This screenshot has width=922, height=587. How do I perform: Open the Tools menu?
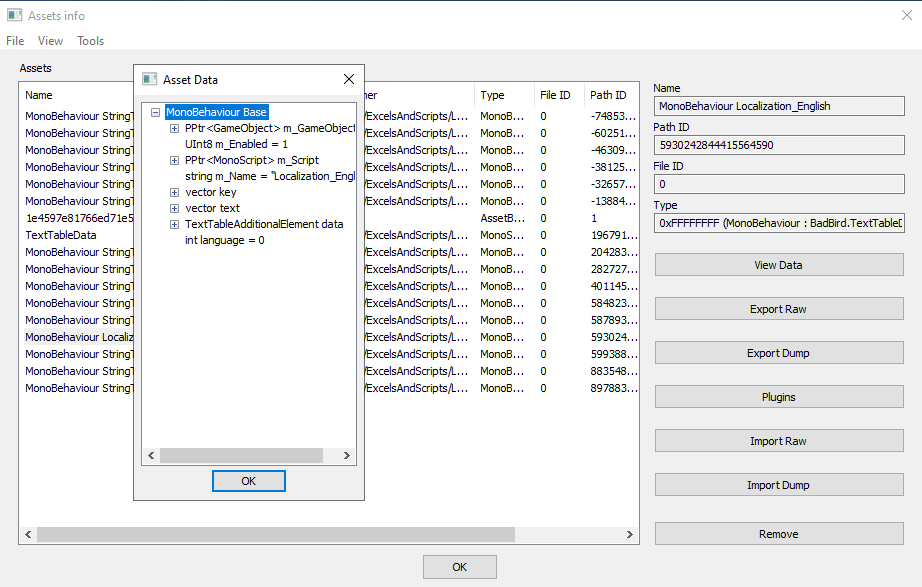pos(90,40)
